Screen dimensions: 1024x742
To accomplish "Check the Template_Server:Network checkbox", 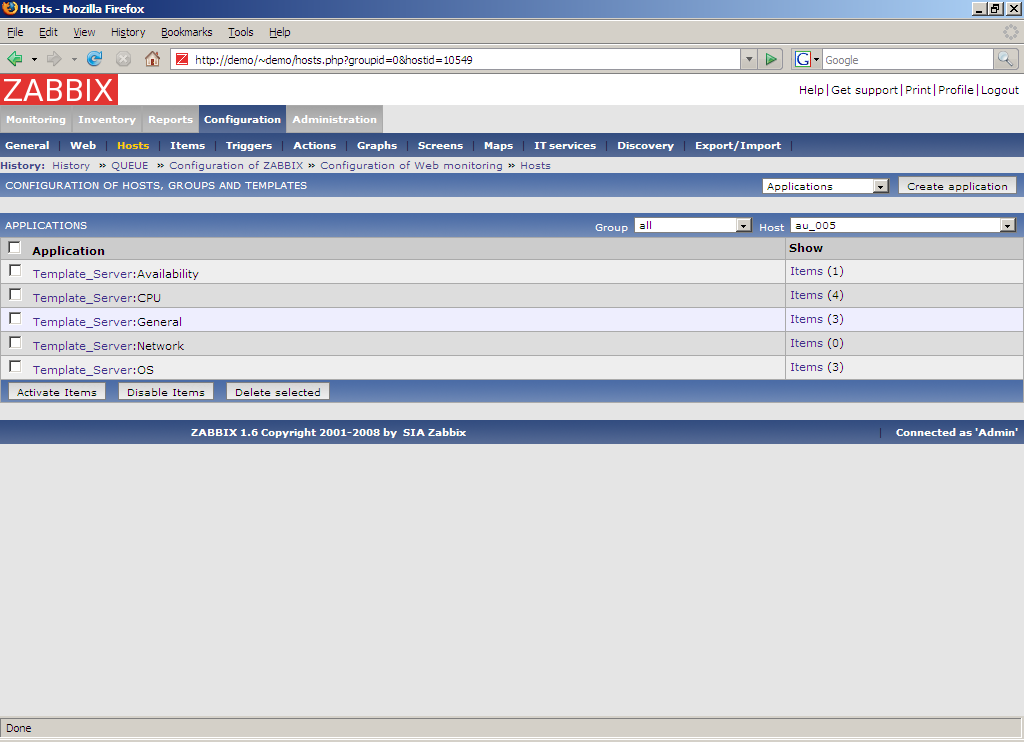I will [15, 343].
